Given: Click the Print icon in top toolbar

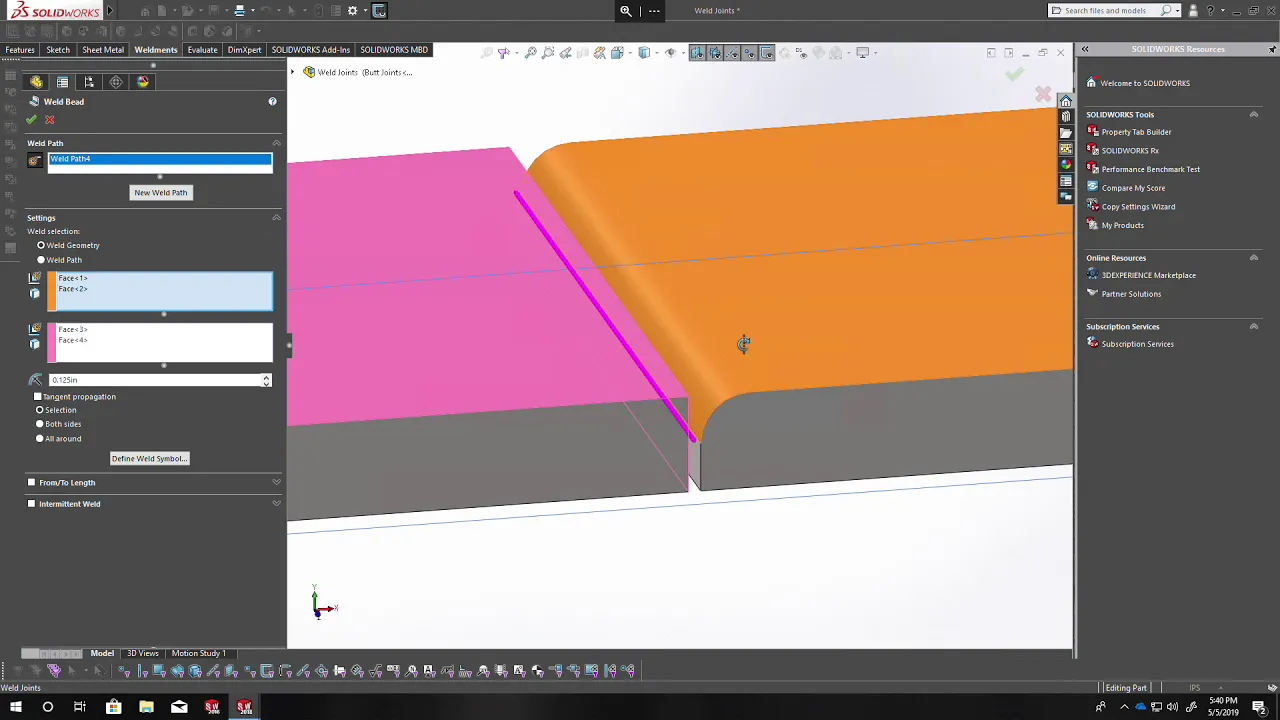Looking at the screenshot, I should pyautogui.click(x=240, y=11).
